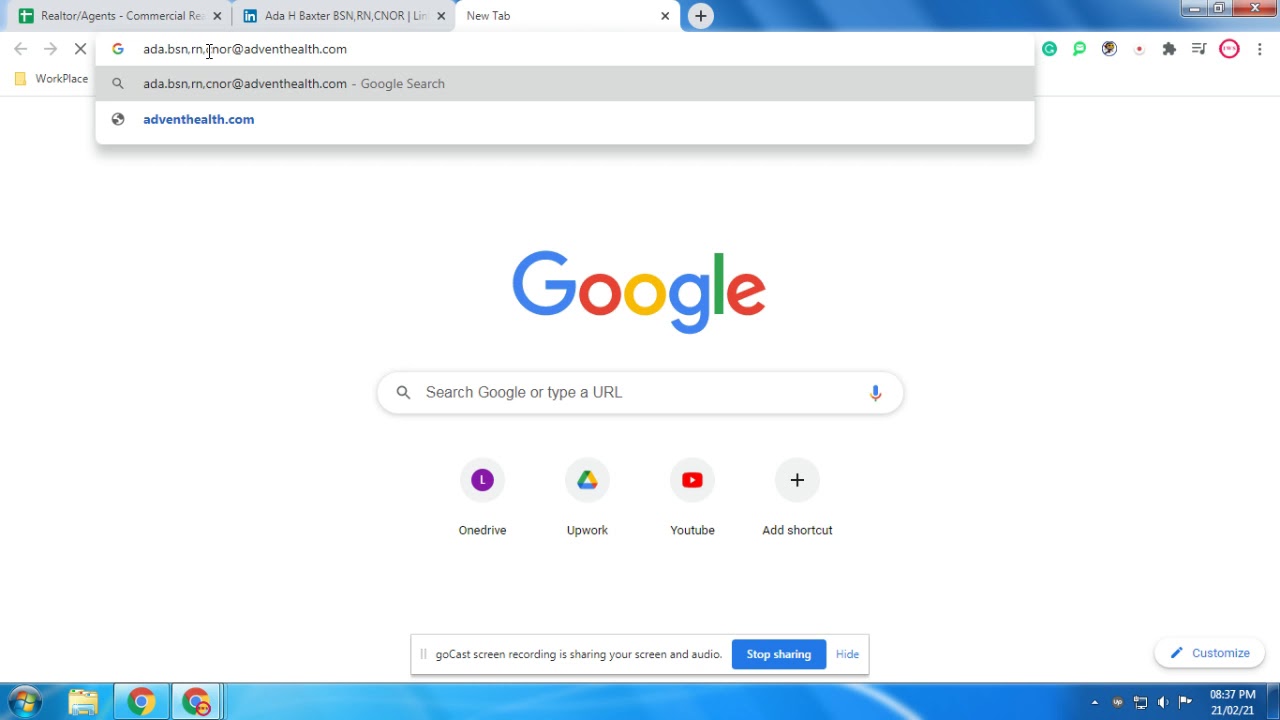Hide the goCast sharing bar
Viewport: 1280px width, 720px height.
pos(847,654)
